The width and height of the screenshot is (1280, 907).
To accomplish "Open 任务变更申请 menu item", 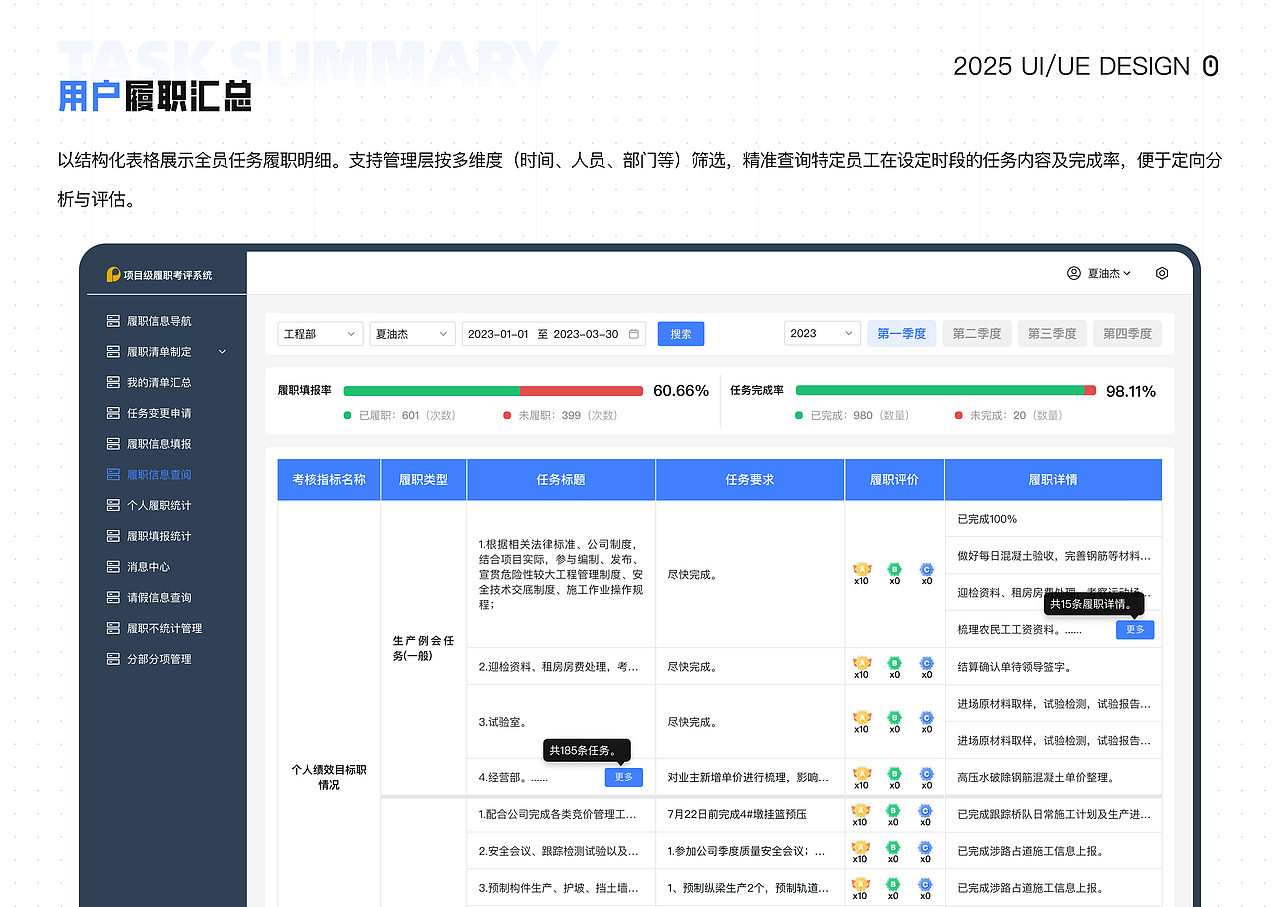I will [x=159, y=413].
